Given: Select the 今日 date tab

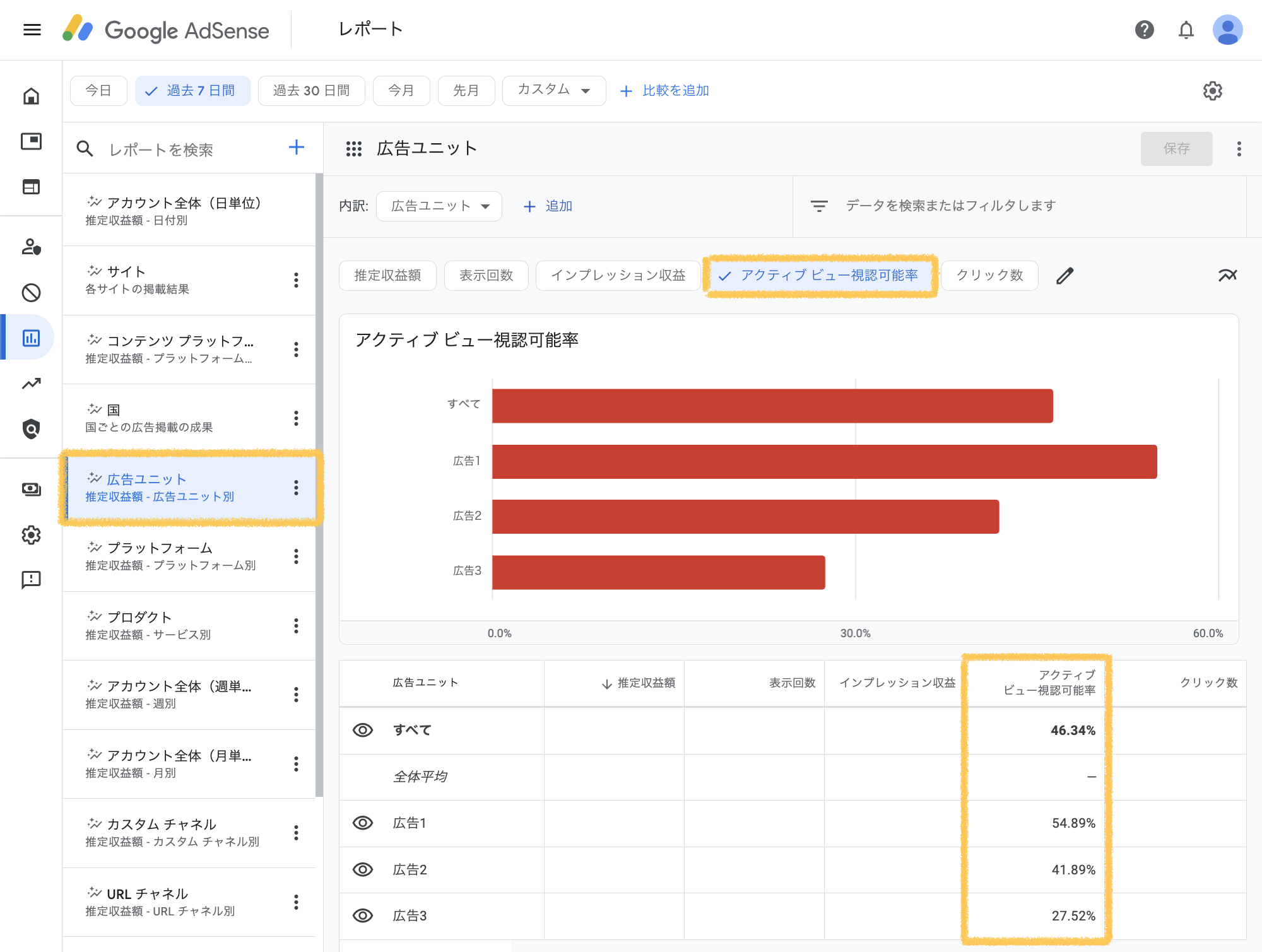Looking at the screenshot, I should pyautogui.click(x=98, y=91).
